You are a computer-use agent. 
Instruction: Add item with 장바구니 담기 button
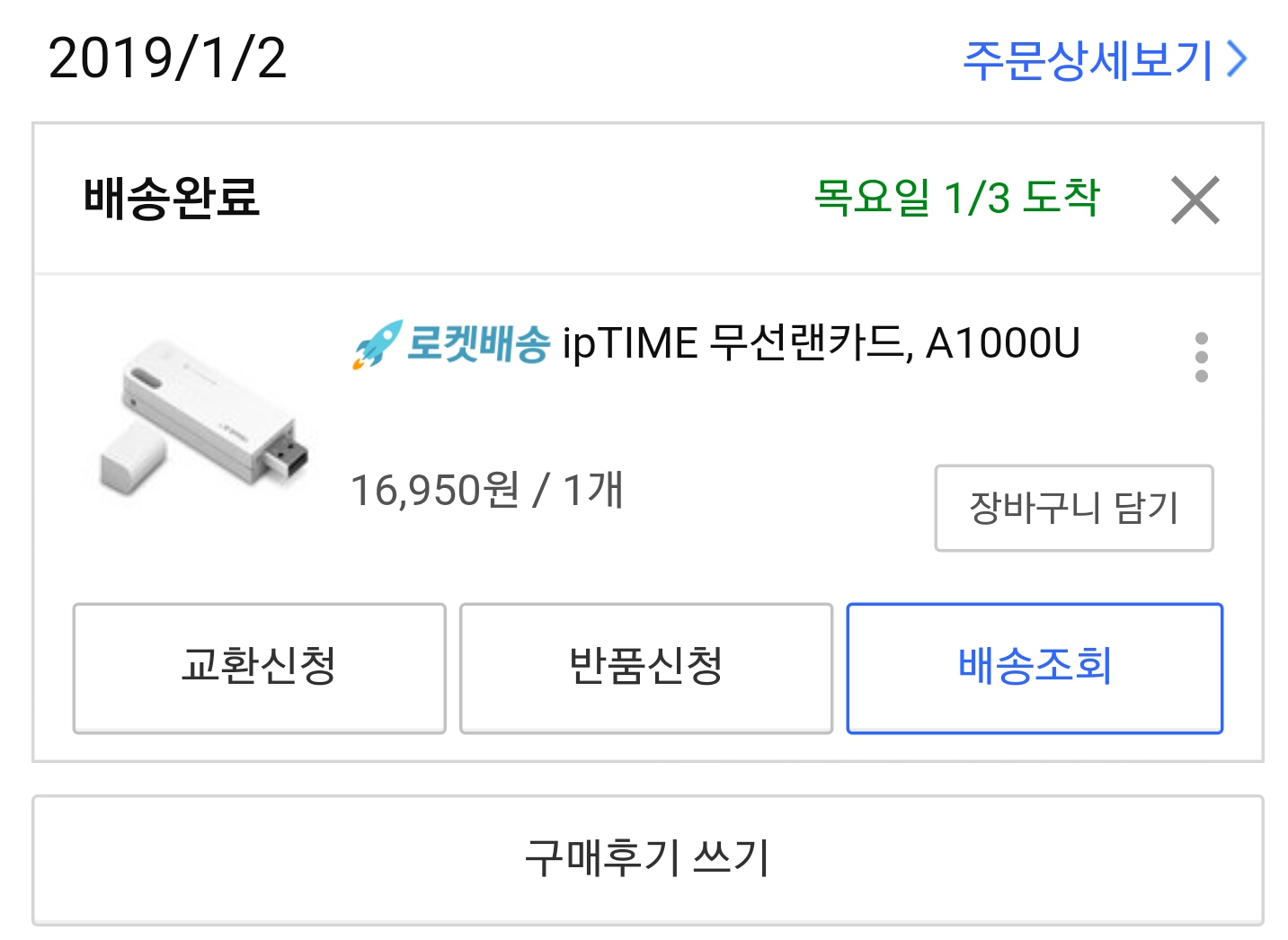(1074, 508)
